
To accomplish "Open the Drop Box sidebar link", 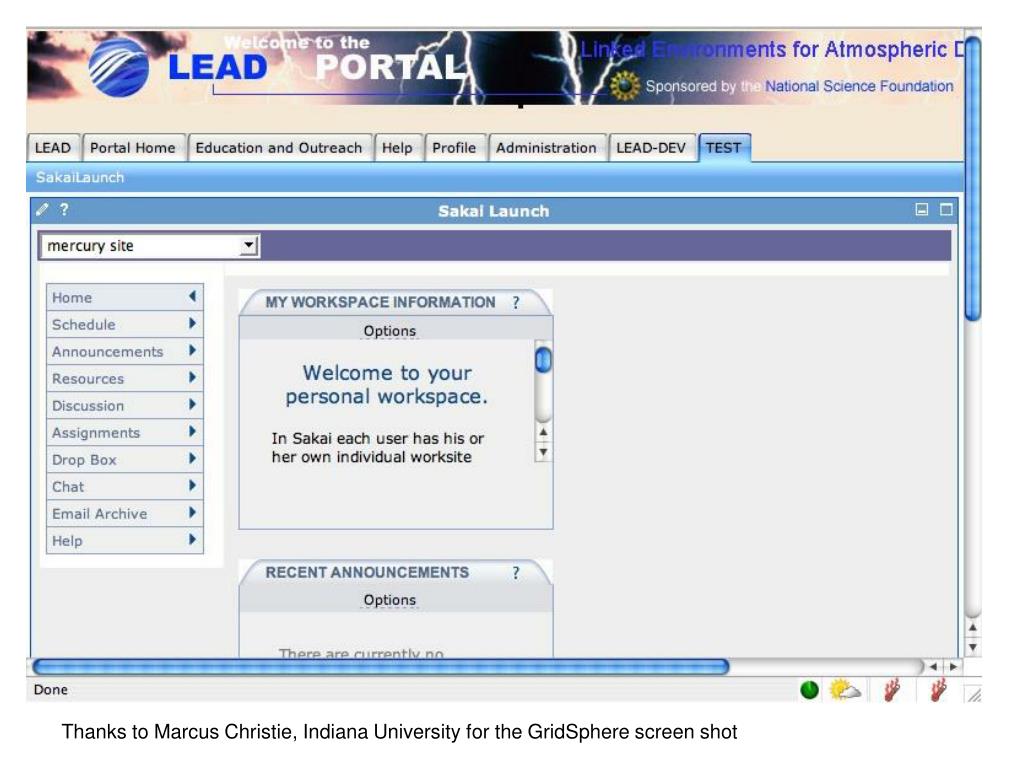I will coord(84,460).
